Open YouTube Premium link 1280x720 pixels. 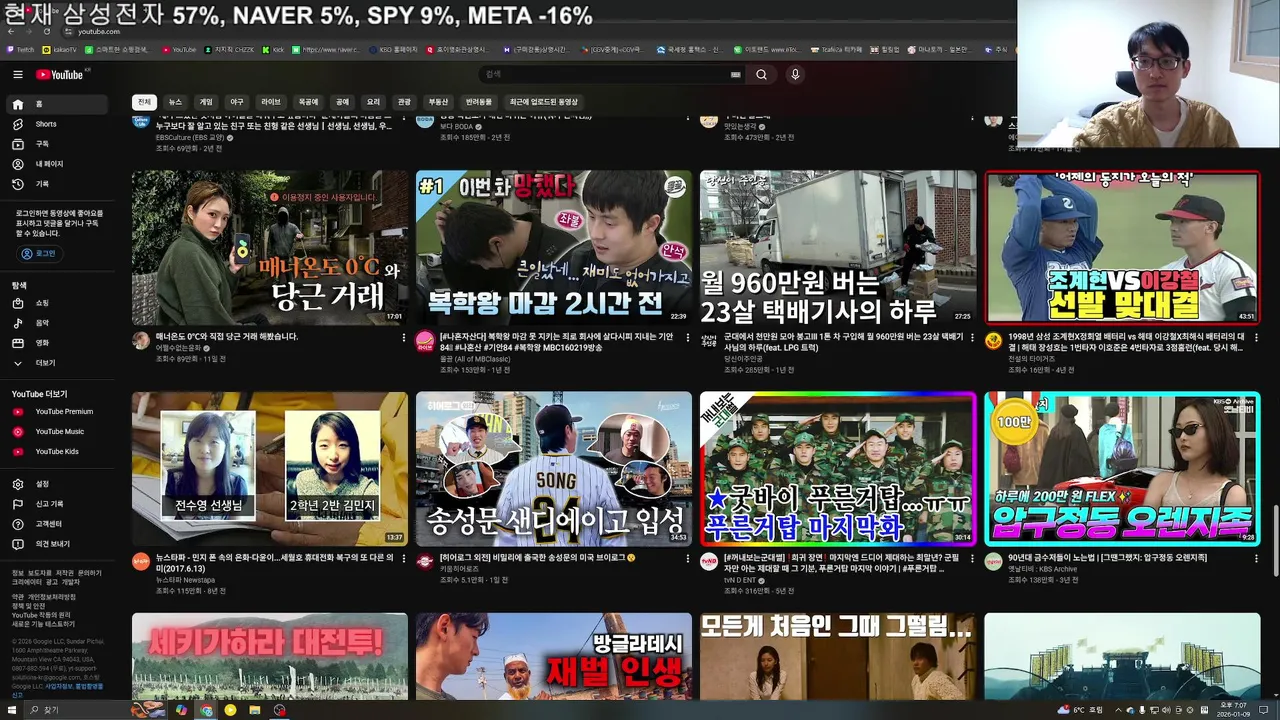[58, 411]
